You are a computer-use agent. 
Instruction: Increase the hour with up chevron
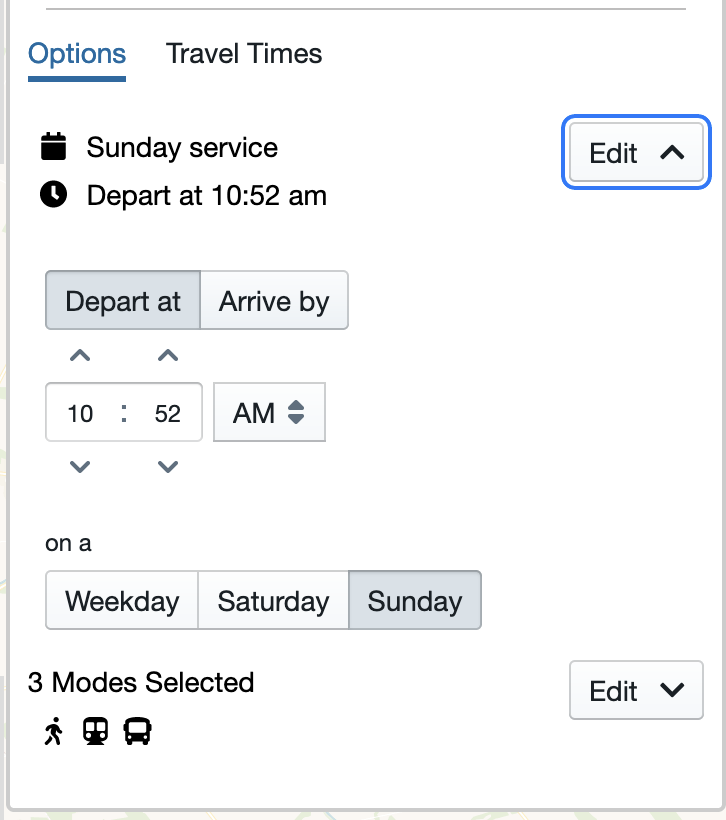(81, 355)
